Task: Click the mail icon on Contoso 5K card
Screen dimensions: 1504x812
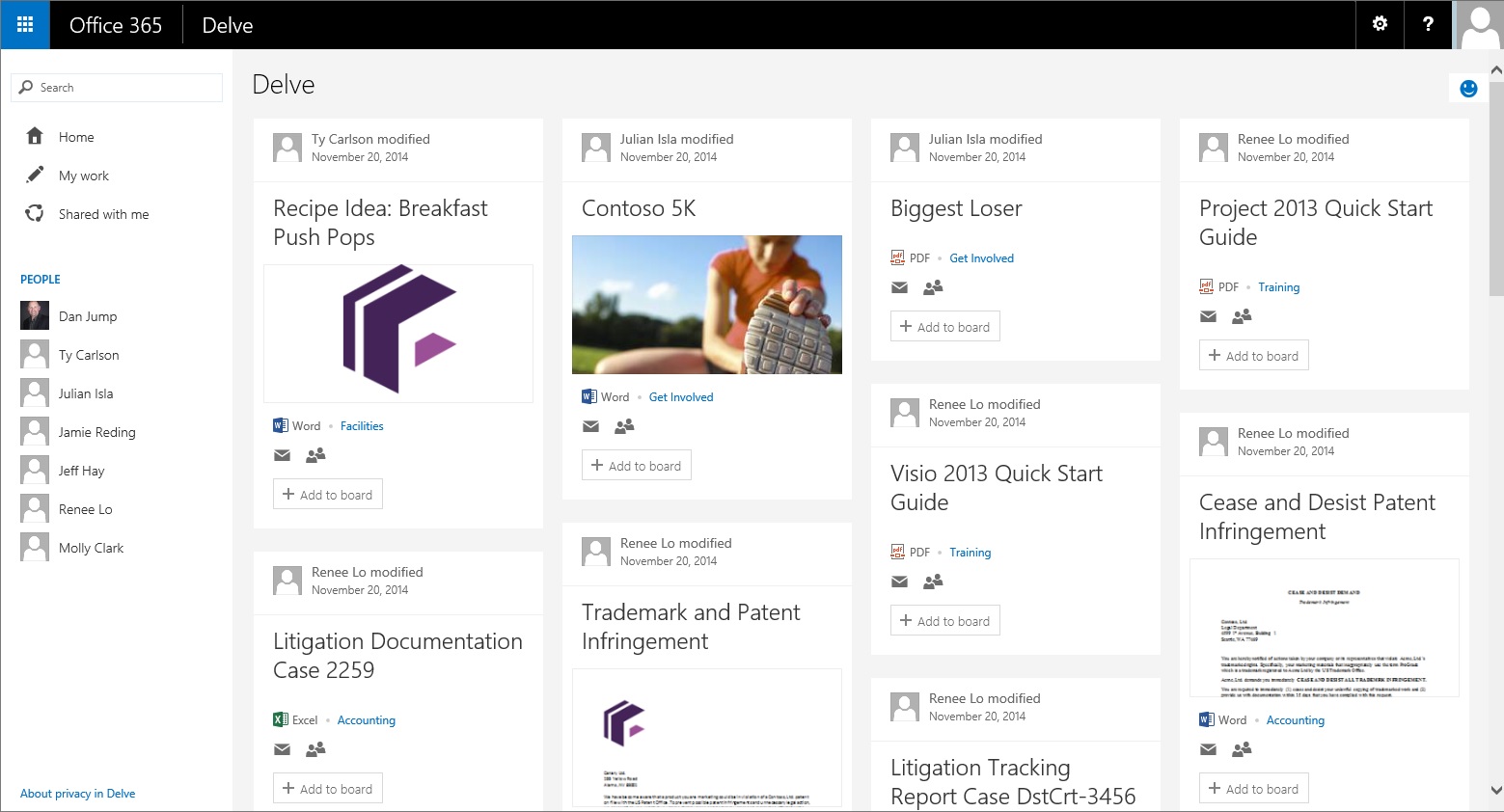Action: [590, 426]
